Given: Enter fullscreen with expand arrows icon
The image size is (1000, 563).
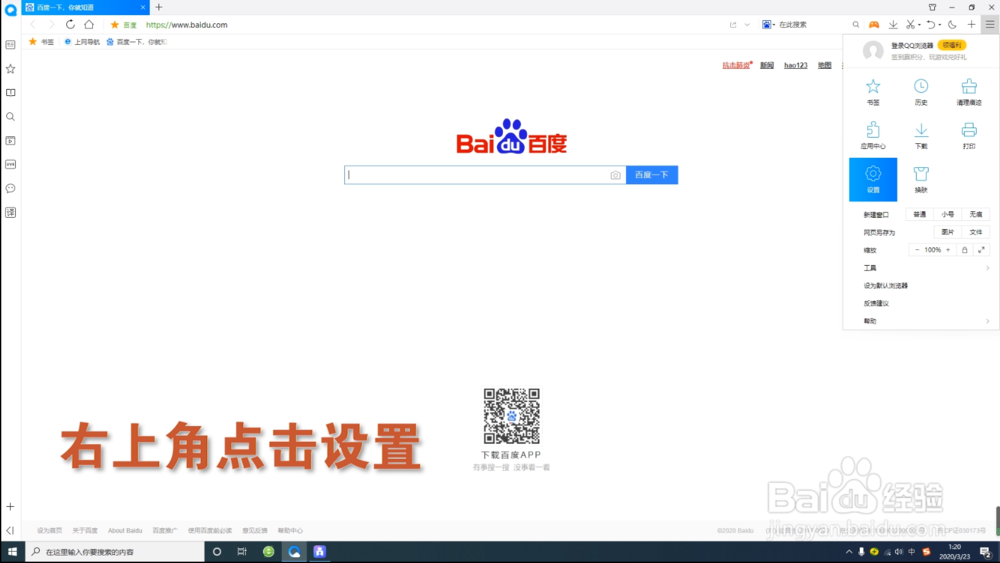Looking at the screenshot, I should pos(981,250).
